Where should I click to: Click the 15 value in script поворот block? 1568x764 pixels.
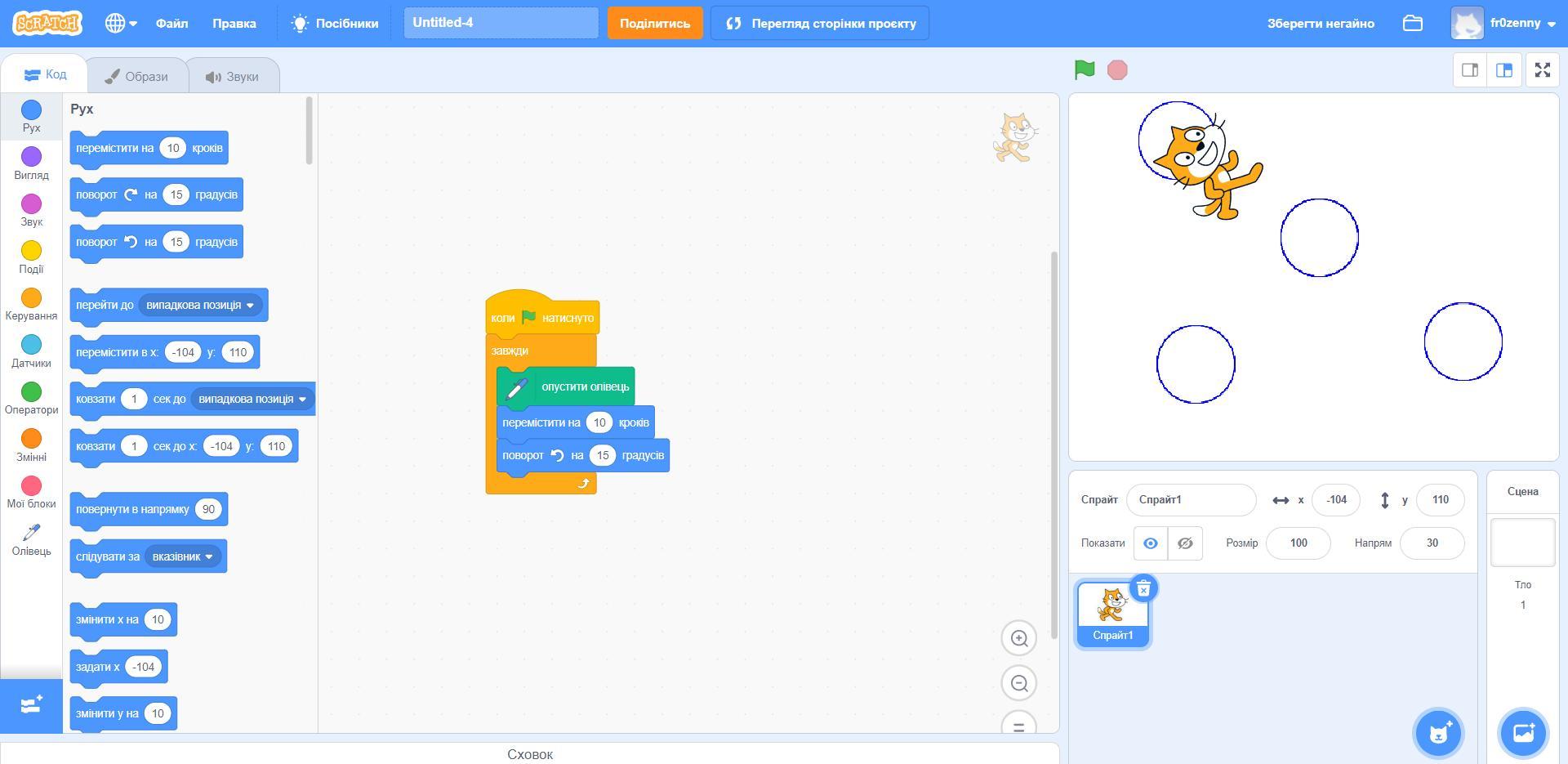tap(603, 455)
